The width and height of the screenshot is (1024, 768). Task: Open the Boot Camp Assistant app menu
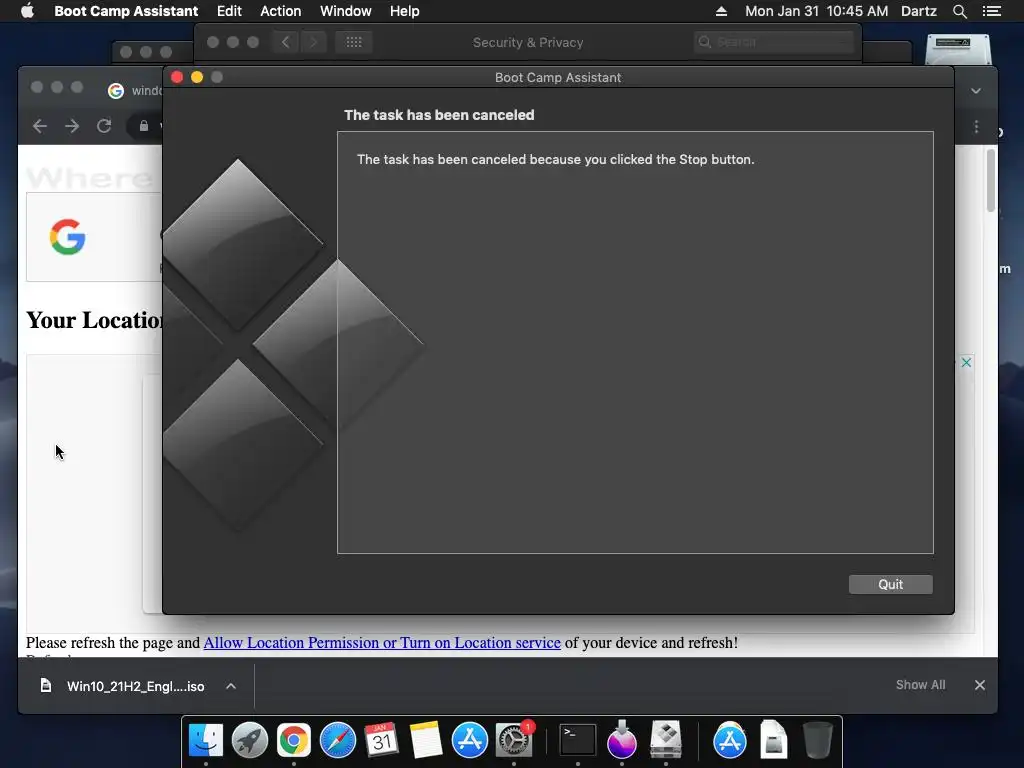tap(126, 11)
